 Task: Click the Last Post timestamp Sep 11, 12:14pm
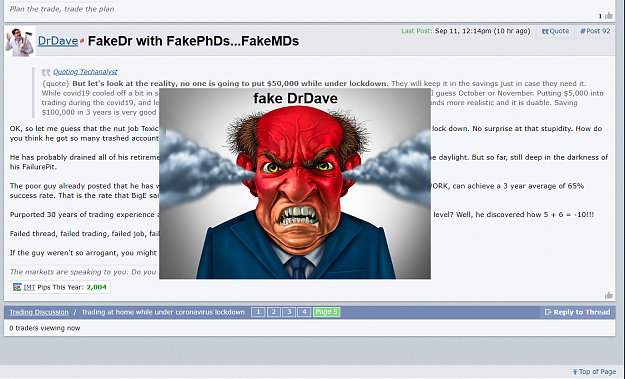coord(463,31)
